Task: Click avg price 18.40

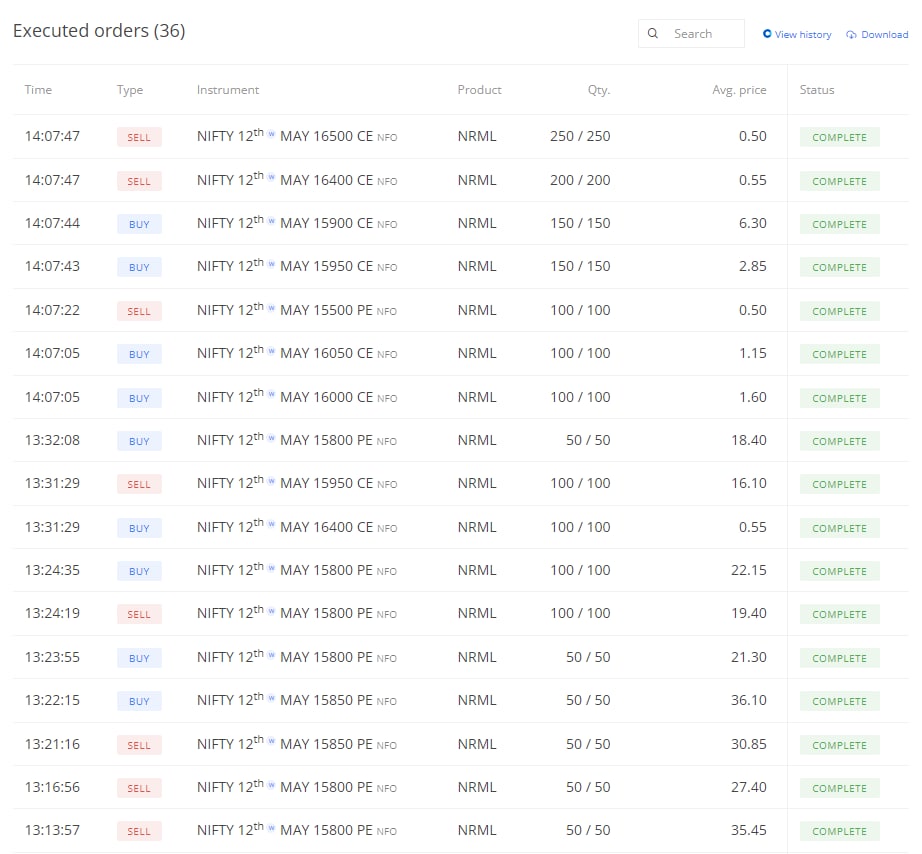Action: point(749,440)
